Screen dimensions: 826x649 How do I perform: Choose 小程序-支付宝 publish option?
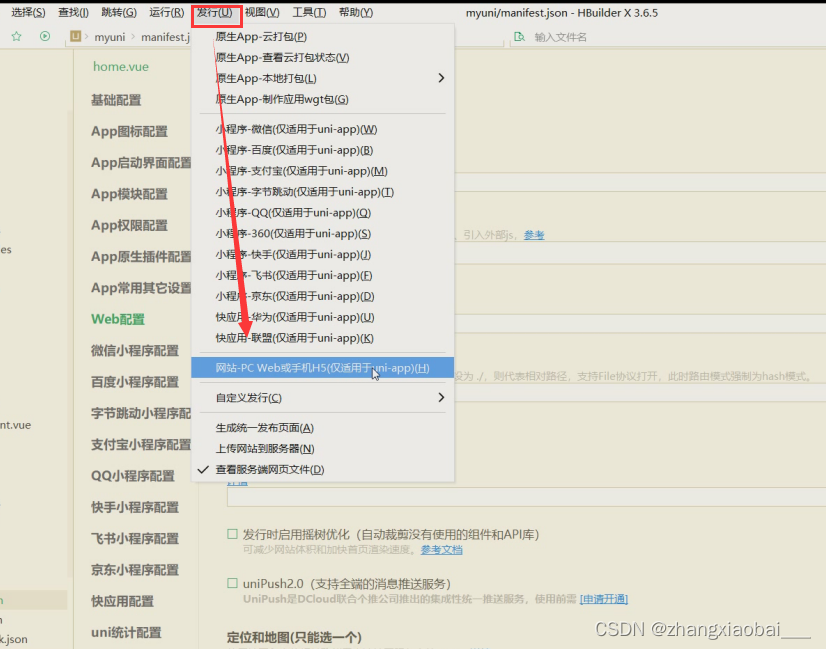tap(322, 171)
